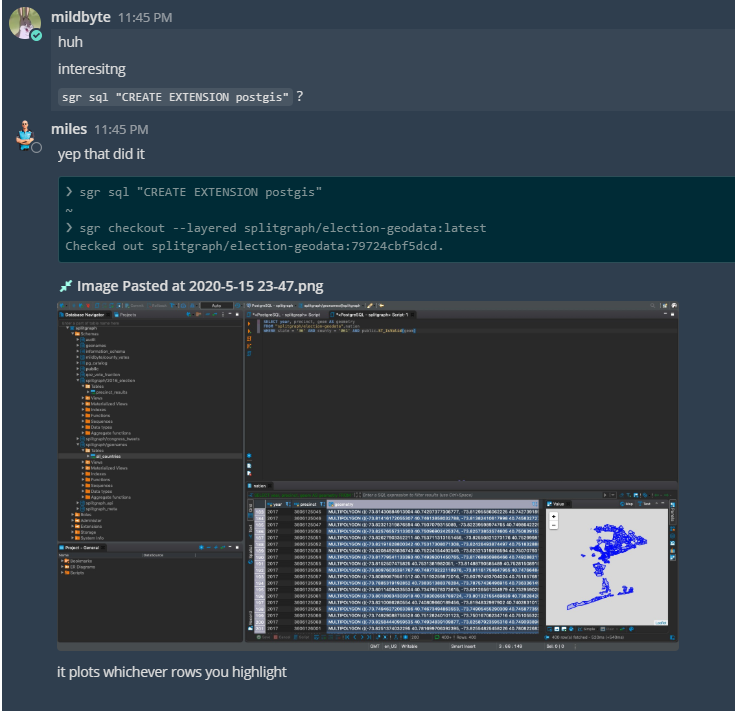Viewport: 735px width, 711px height.
Task: Click the username miles
Action: (69, 129)
